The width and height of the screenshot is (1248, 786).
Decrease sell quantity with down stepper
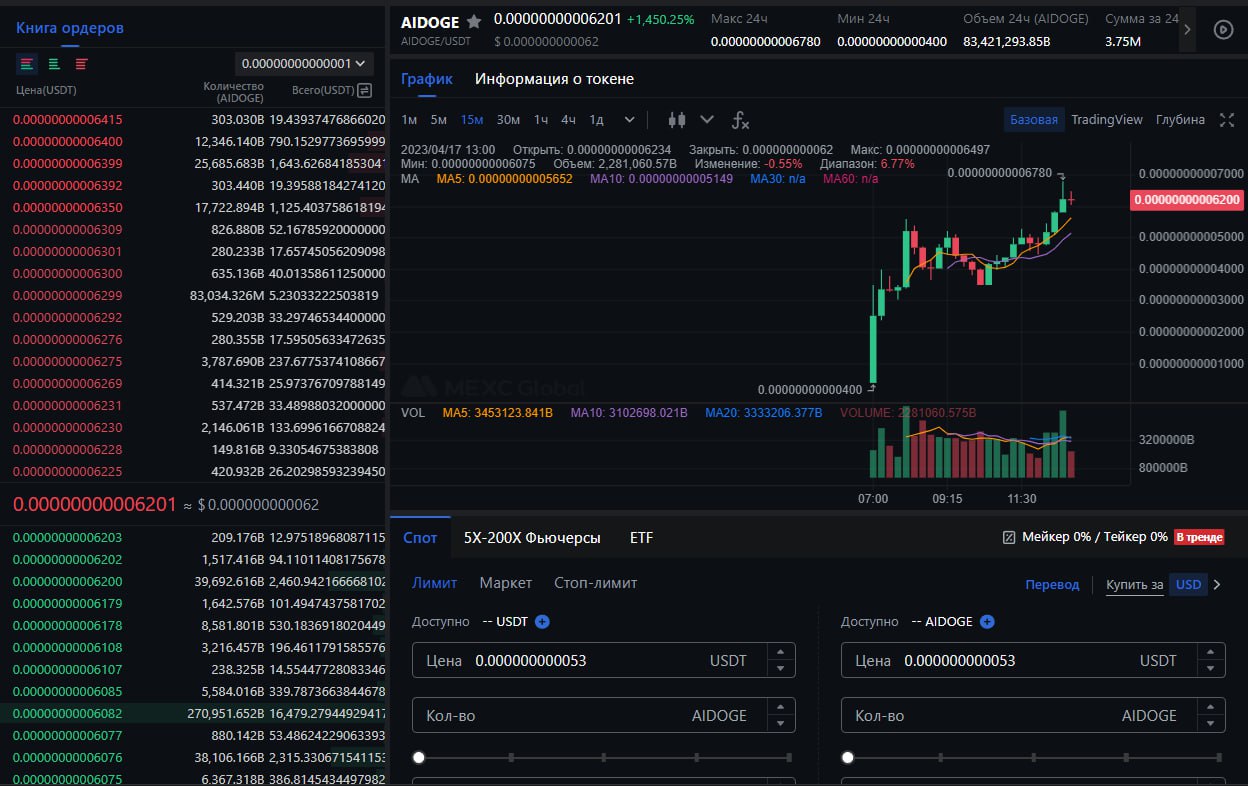click(1211, 725)
